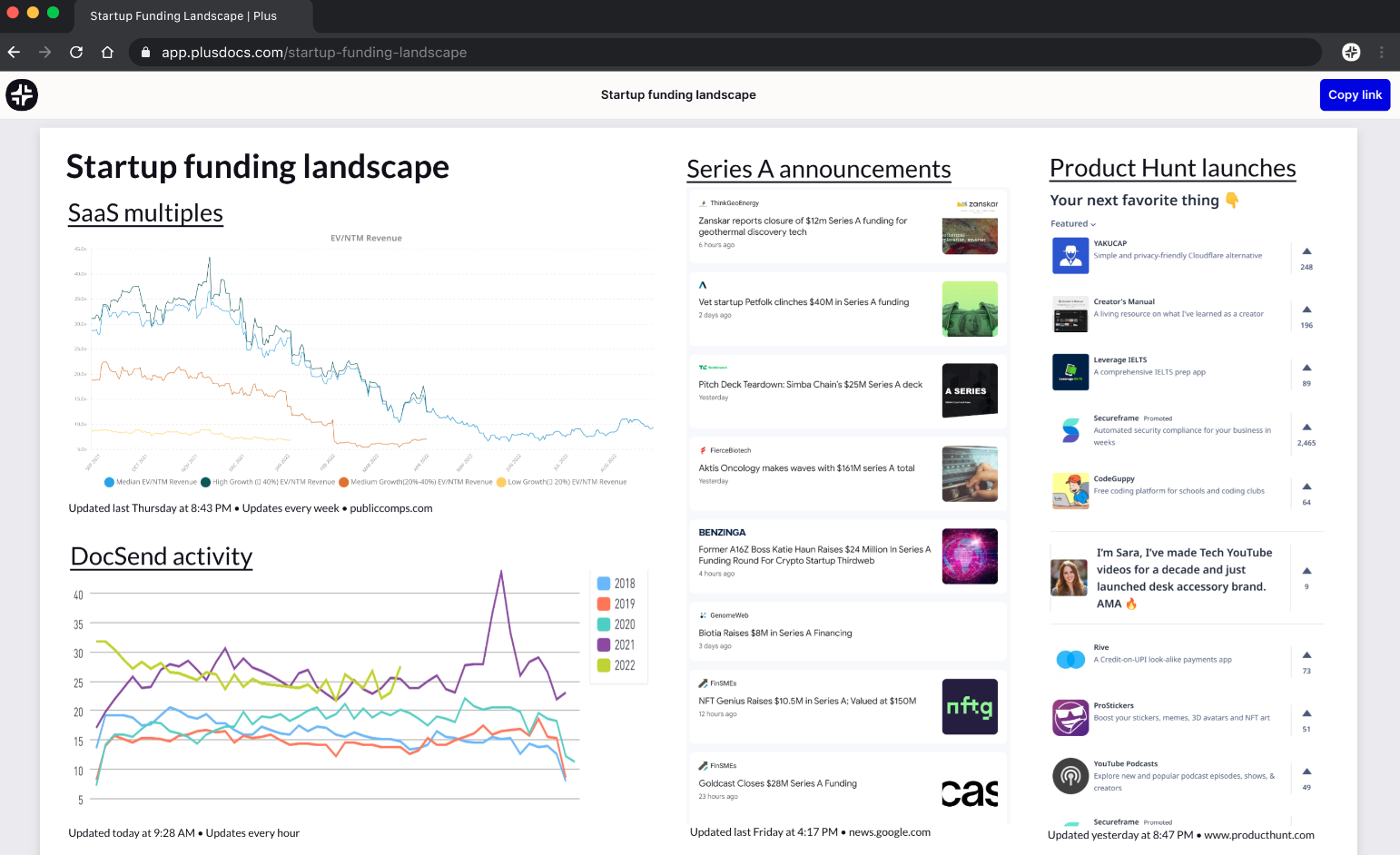Open Petfolk $40M Series A article
This screenshot has width=1400, height=855.
(804, 302)
